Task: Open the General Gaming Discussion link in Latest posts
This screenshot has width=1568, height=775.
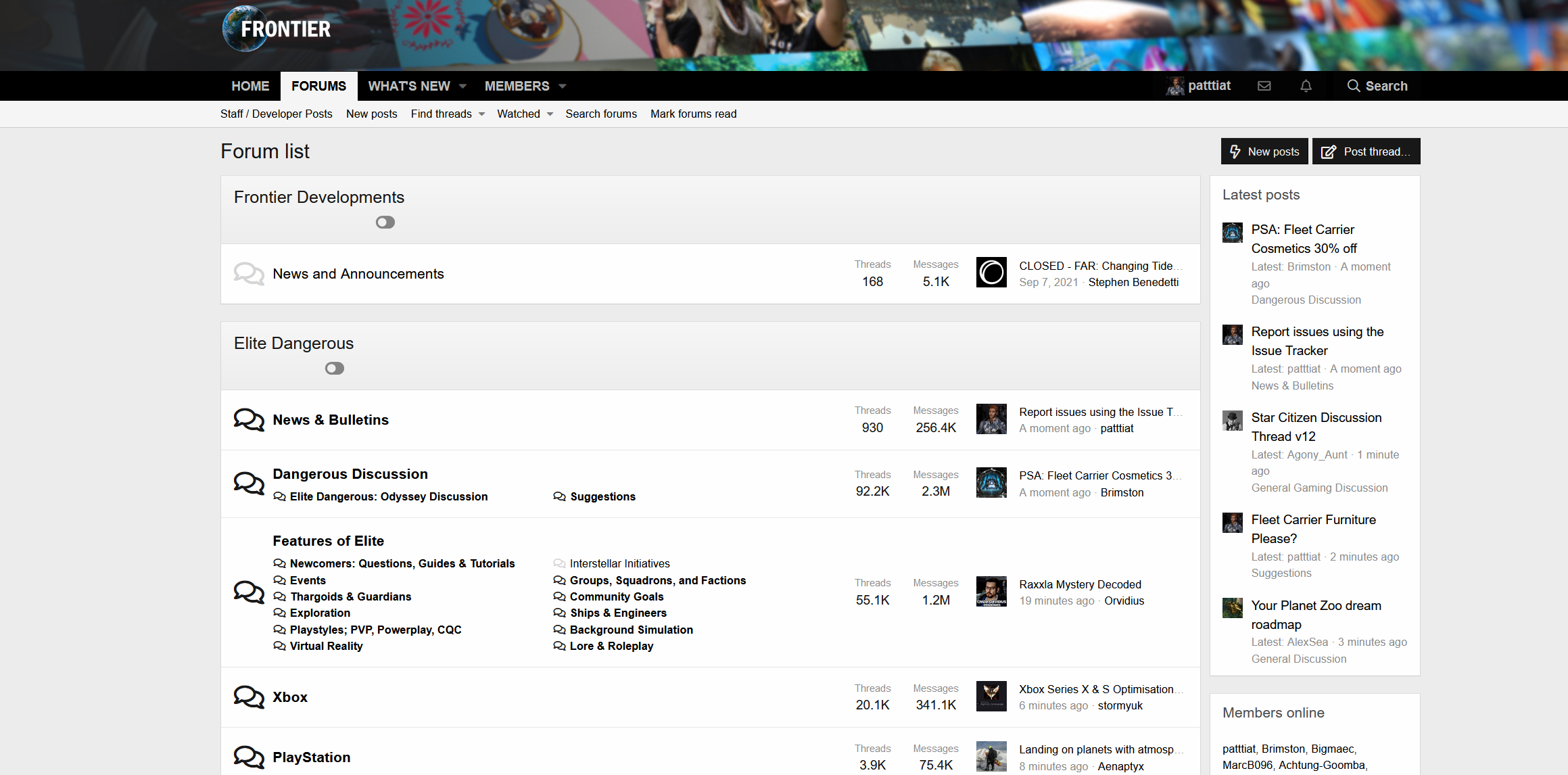Action: click(1319, 488)
